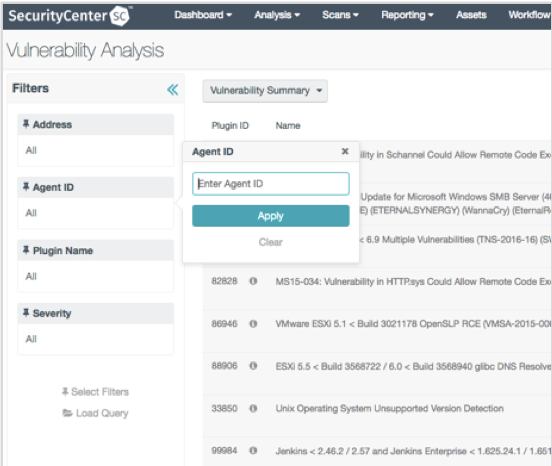The width and height of the screenshot is (552, 466).
Task: Click the SecurityCenter SC logo
Action: [x=69, y=16]
